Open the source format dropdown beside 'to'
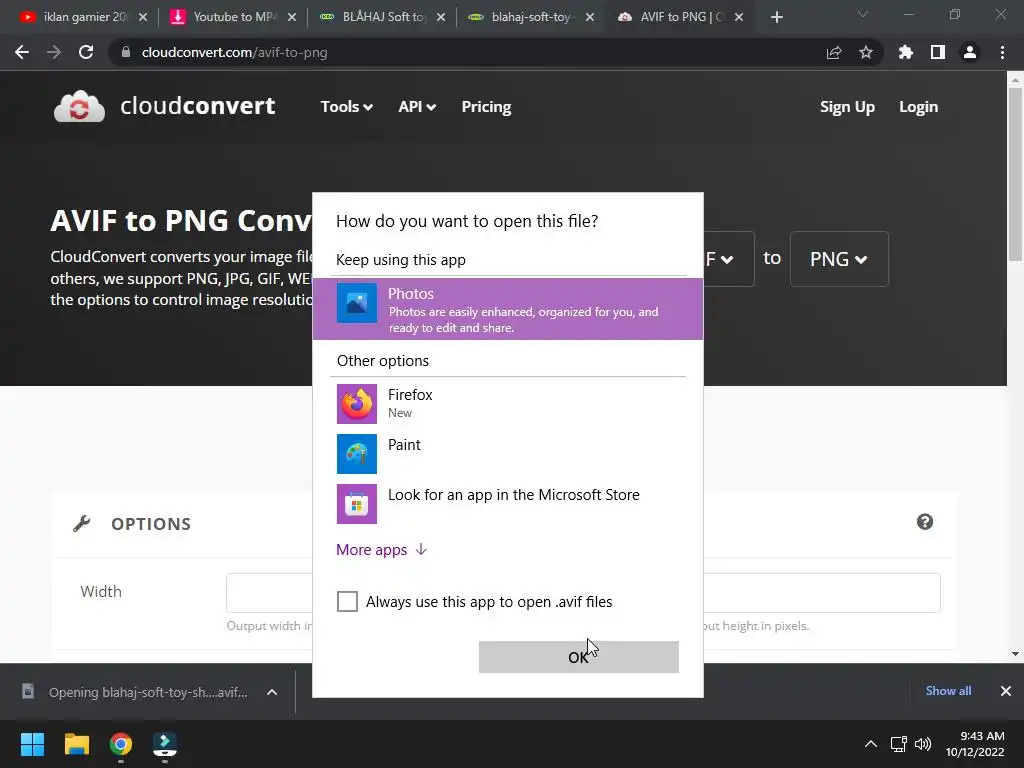Screen dimensions: 1024x768 point(729,259)
